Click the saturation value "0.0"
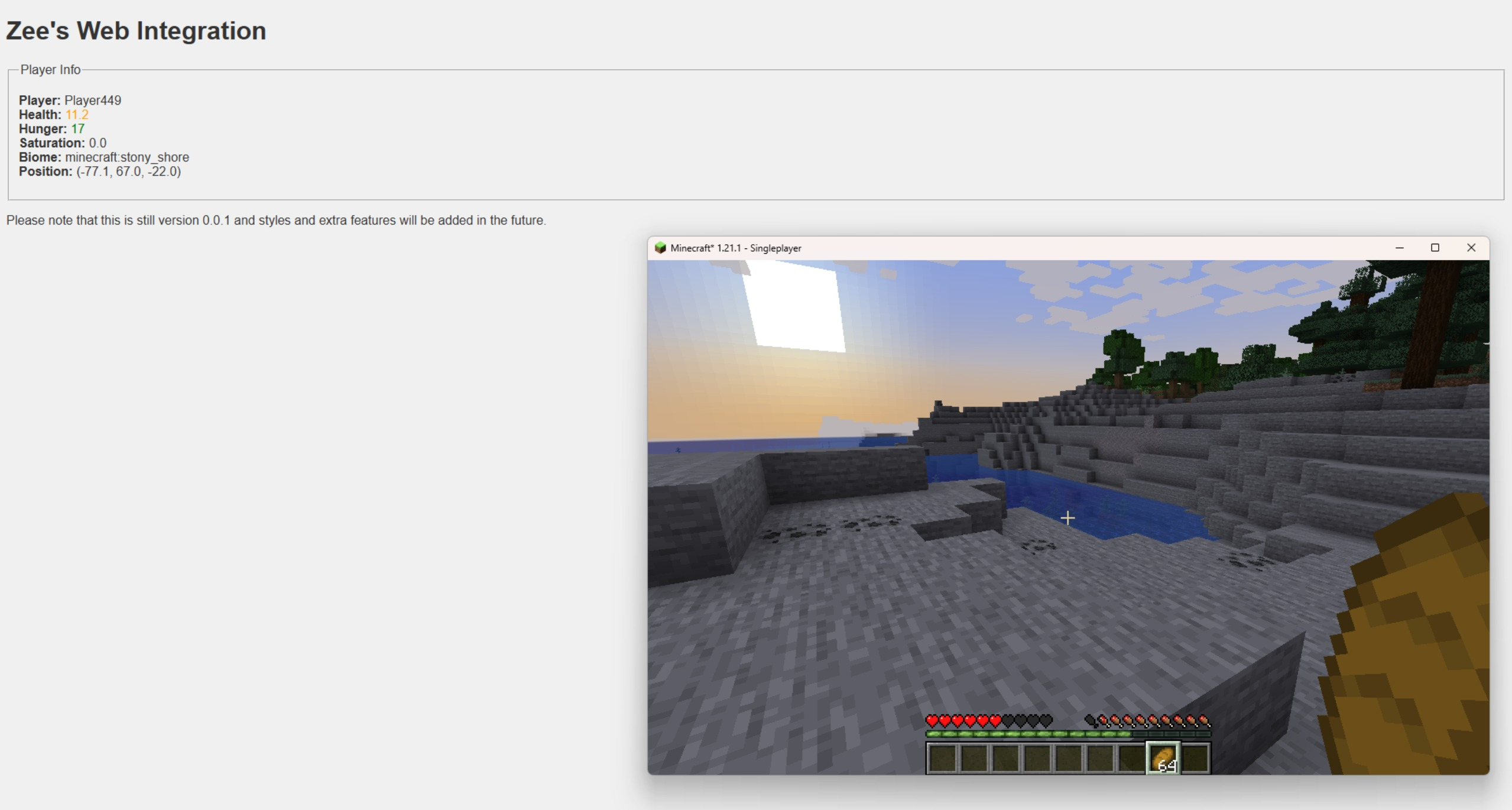This screenshot has height=810, width=1512. tap(98, 143)
